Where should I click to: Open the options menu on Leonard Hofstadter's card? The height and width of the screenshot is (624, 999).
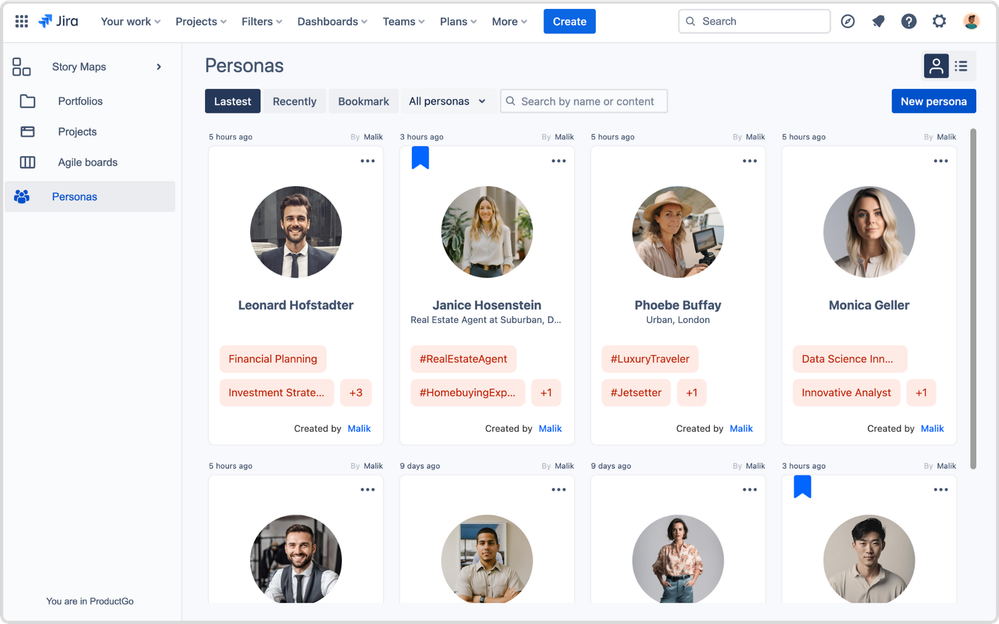367,160
